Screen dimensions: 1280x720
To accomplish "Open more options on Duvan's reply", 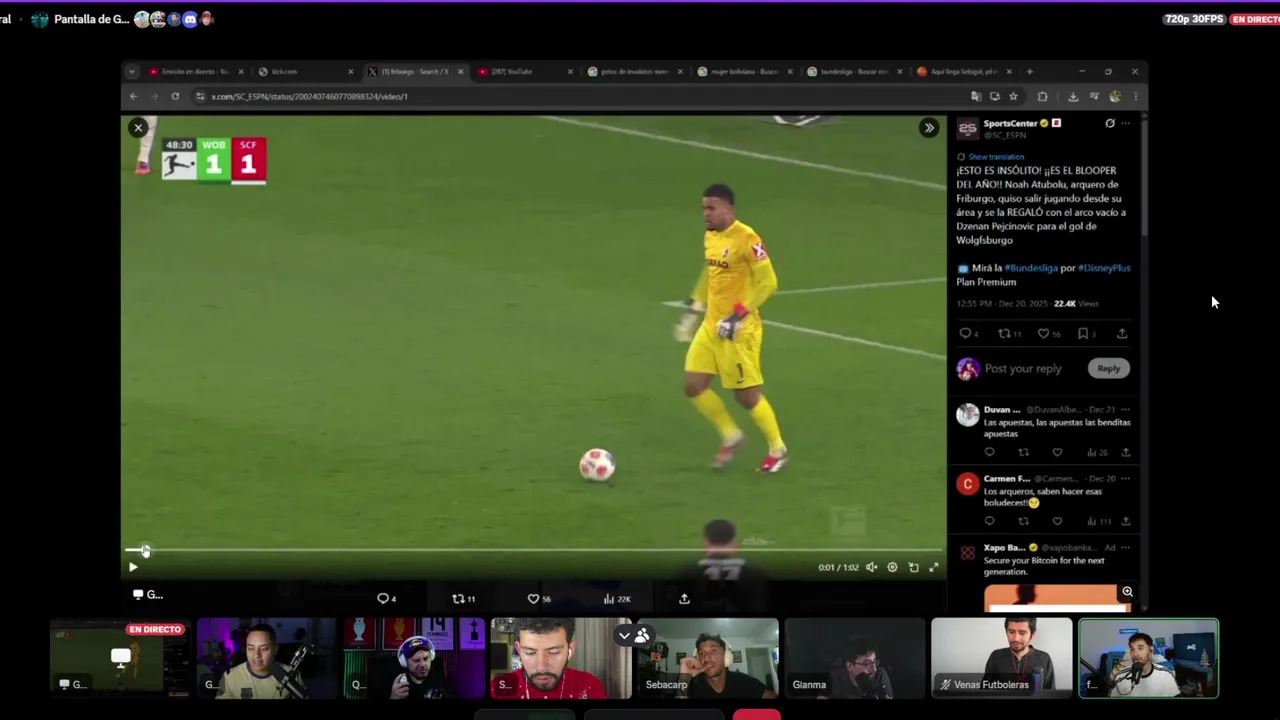I will pyautogui.click(x=1125, y=409).
